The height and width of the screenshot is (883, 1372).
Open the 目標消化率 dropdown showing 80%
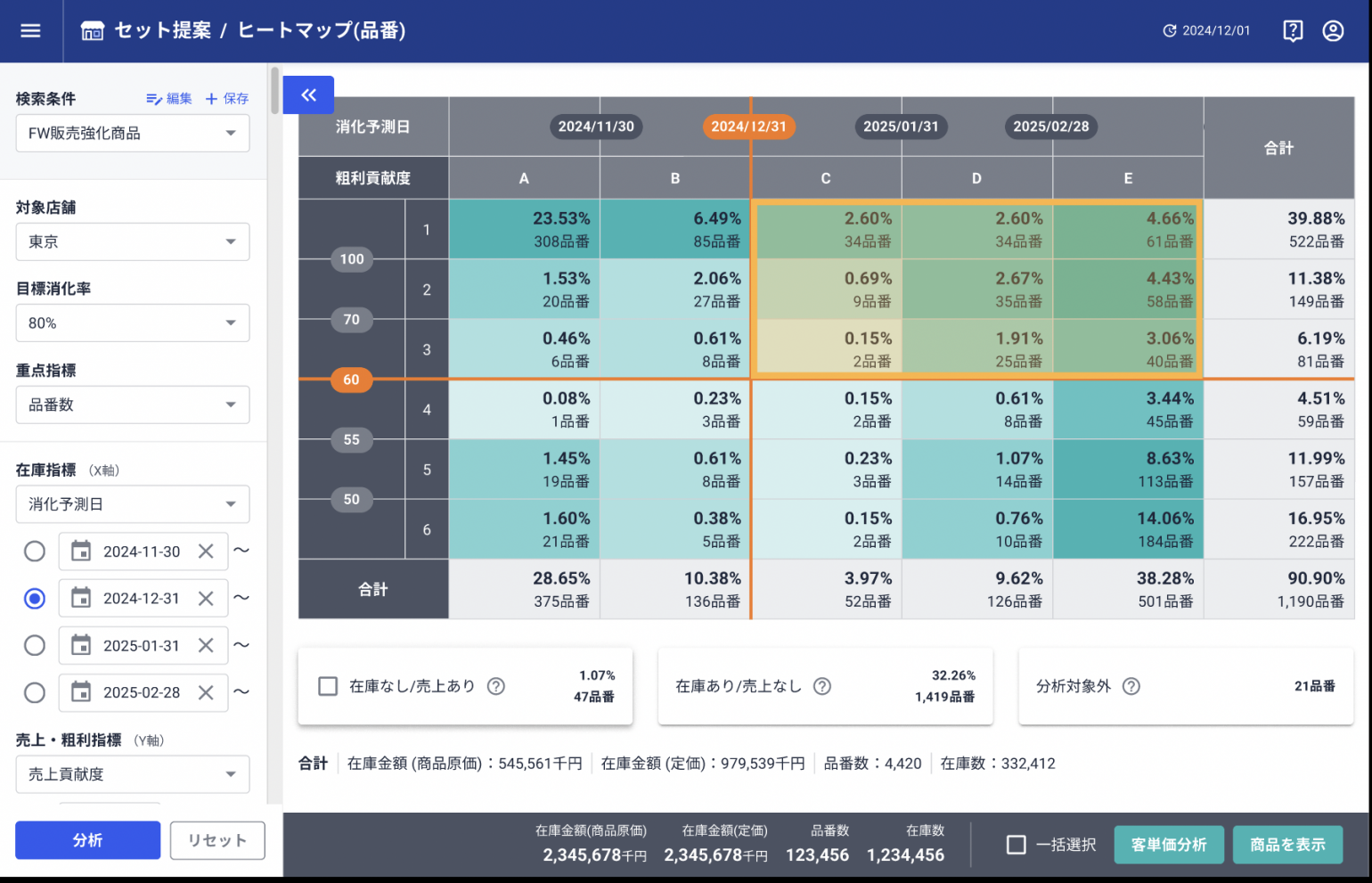132,323
